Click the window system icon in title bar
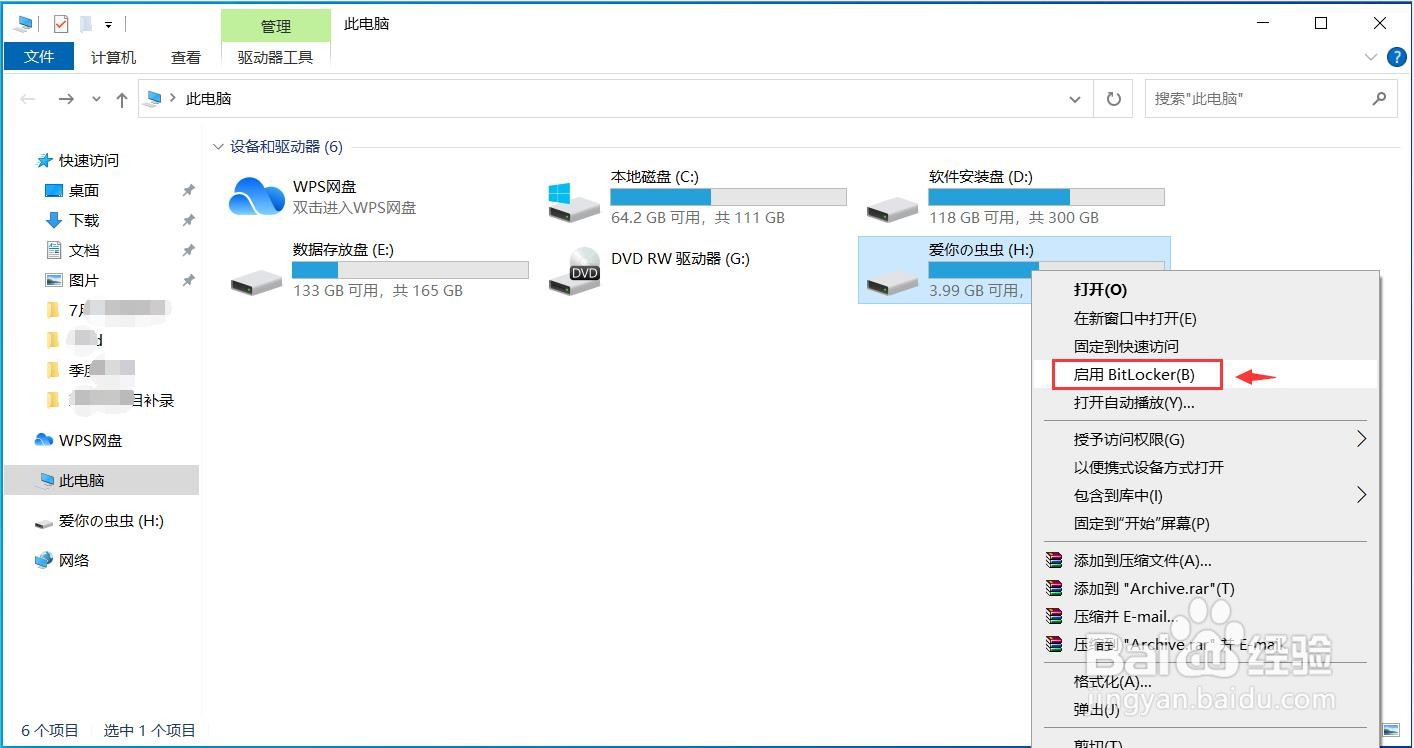 (23, 23)
